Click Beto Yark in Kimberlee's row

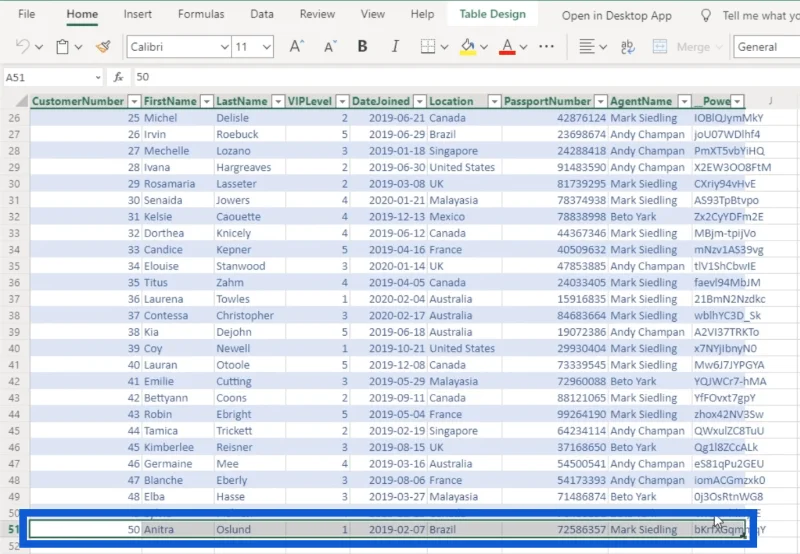pos(649,447)
